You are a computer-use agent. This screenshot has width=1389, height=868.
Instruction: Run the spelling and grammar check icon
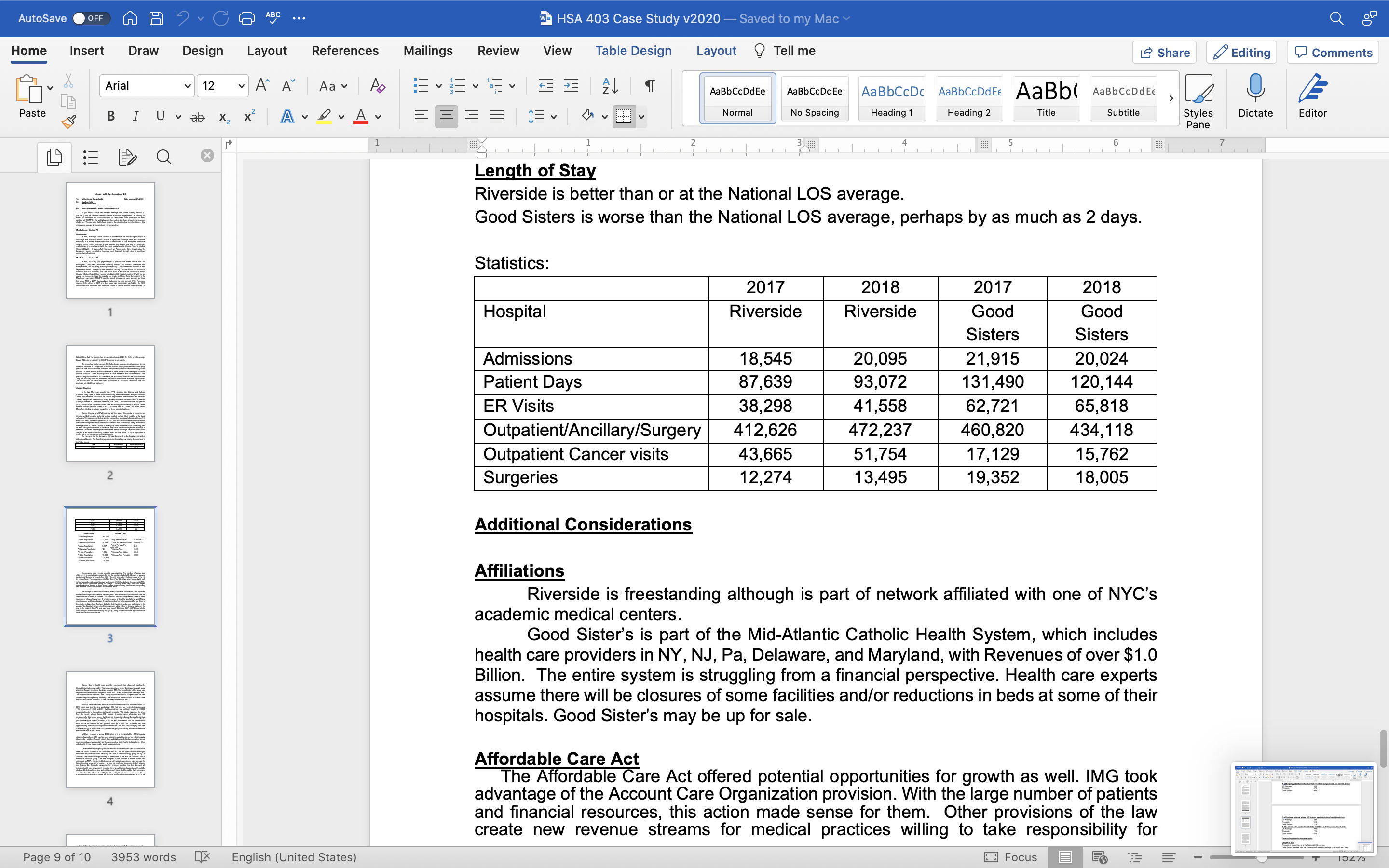point(273,17)
